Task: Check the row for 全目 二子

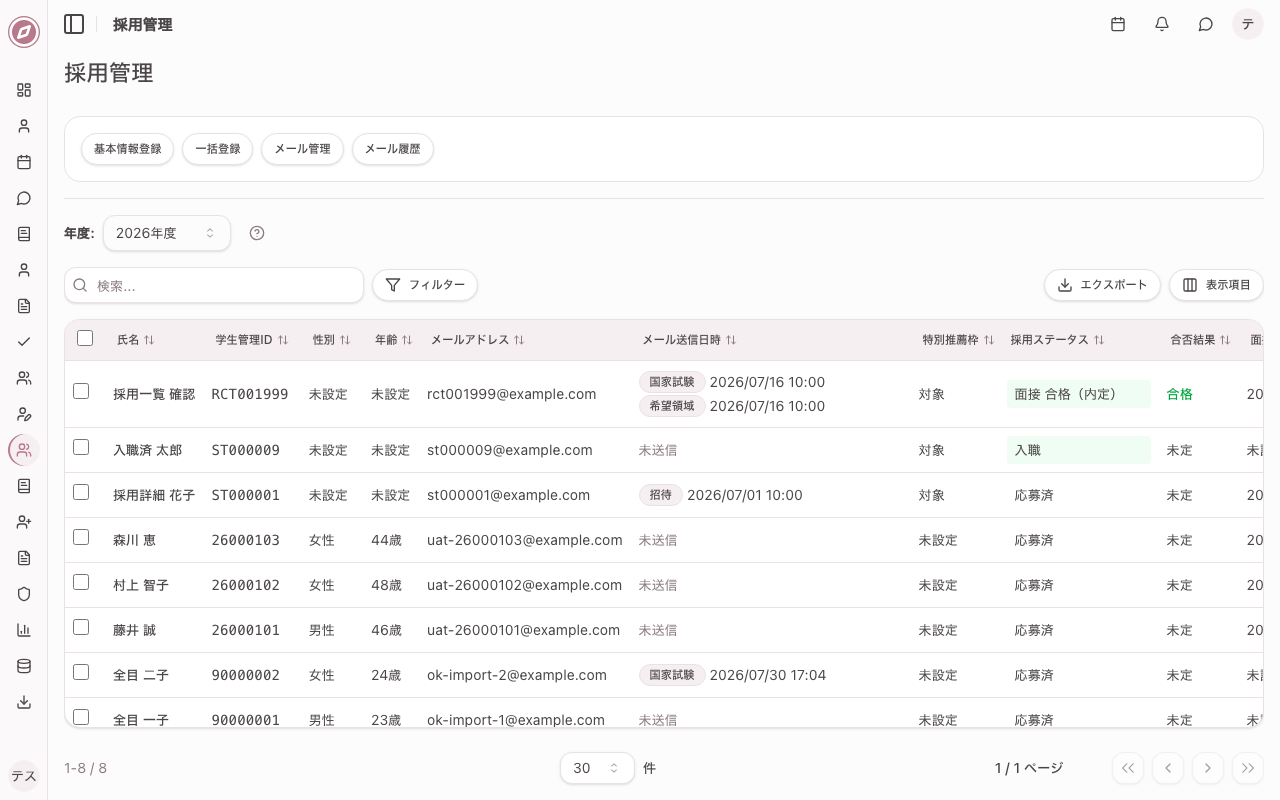Action: click(81, 672)
